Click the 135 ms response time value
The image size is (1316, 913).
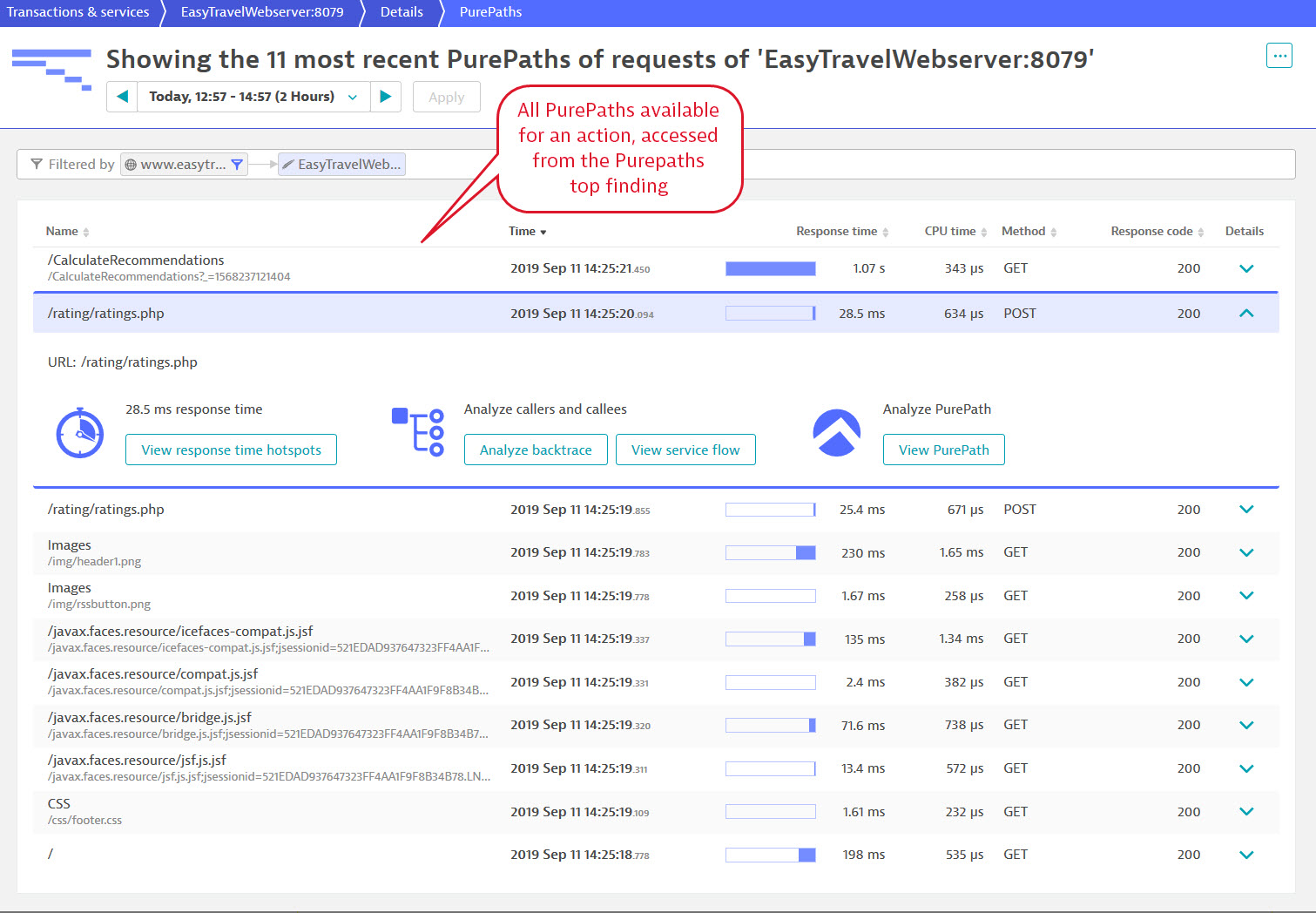pos(864,639)
